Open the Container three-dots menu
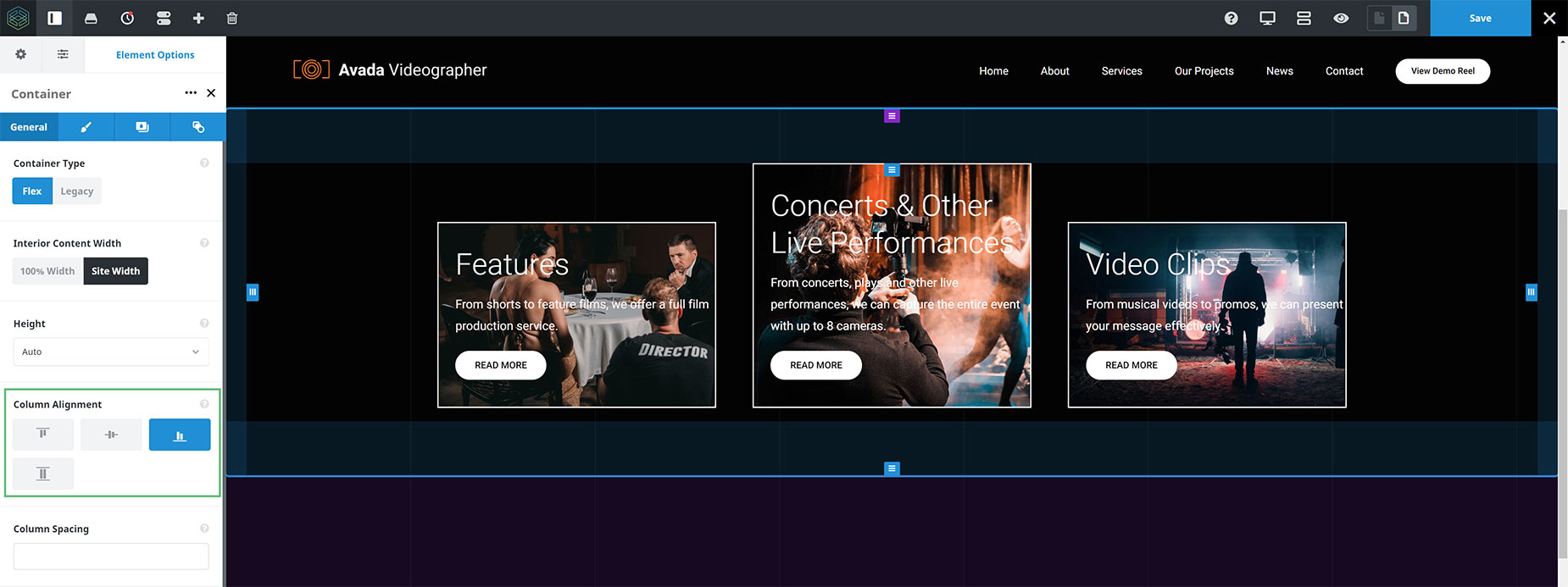This screenshot has height=587, width=1568. coord(191,93)
